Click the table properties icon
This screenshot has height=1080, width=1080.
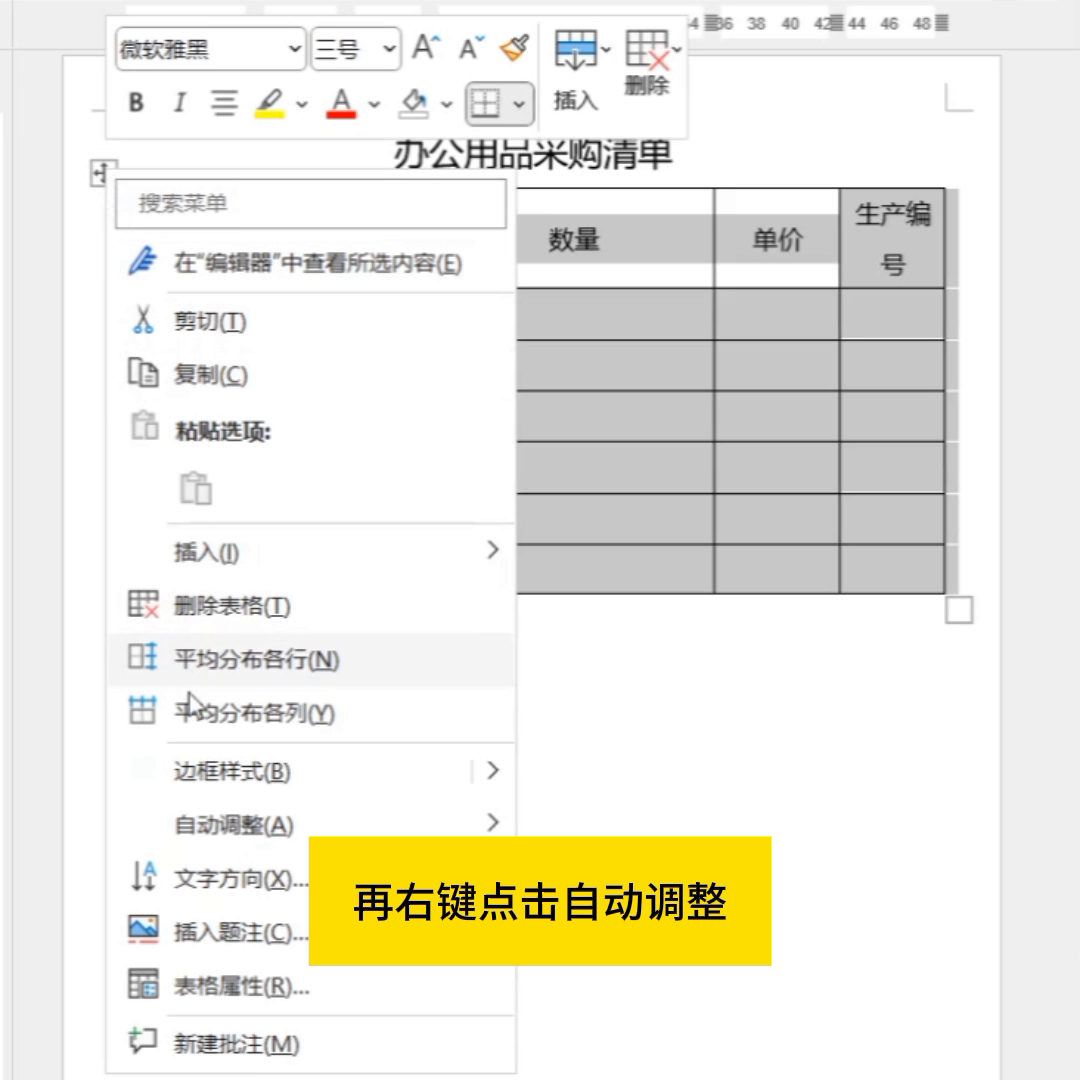click(143, 984)
